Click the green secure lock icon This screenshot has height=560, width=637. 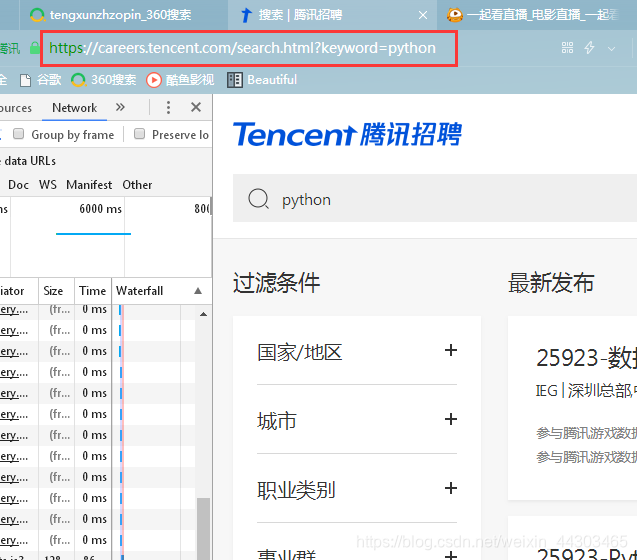pyautogui.click(x=35, y=48)
